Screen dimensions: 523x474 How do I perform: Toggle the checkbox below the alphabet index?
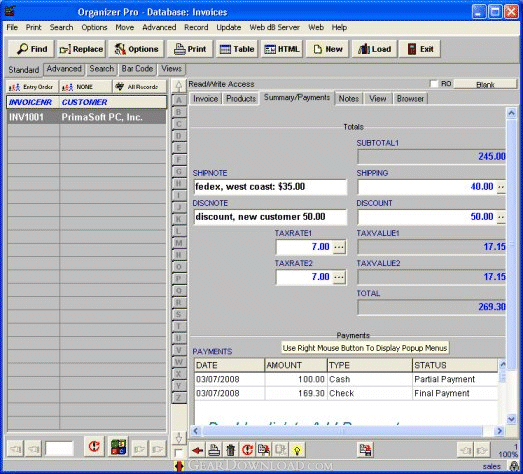pos(178,453)
